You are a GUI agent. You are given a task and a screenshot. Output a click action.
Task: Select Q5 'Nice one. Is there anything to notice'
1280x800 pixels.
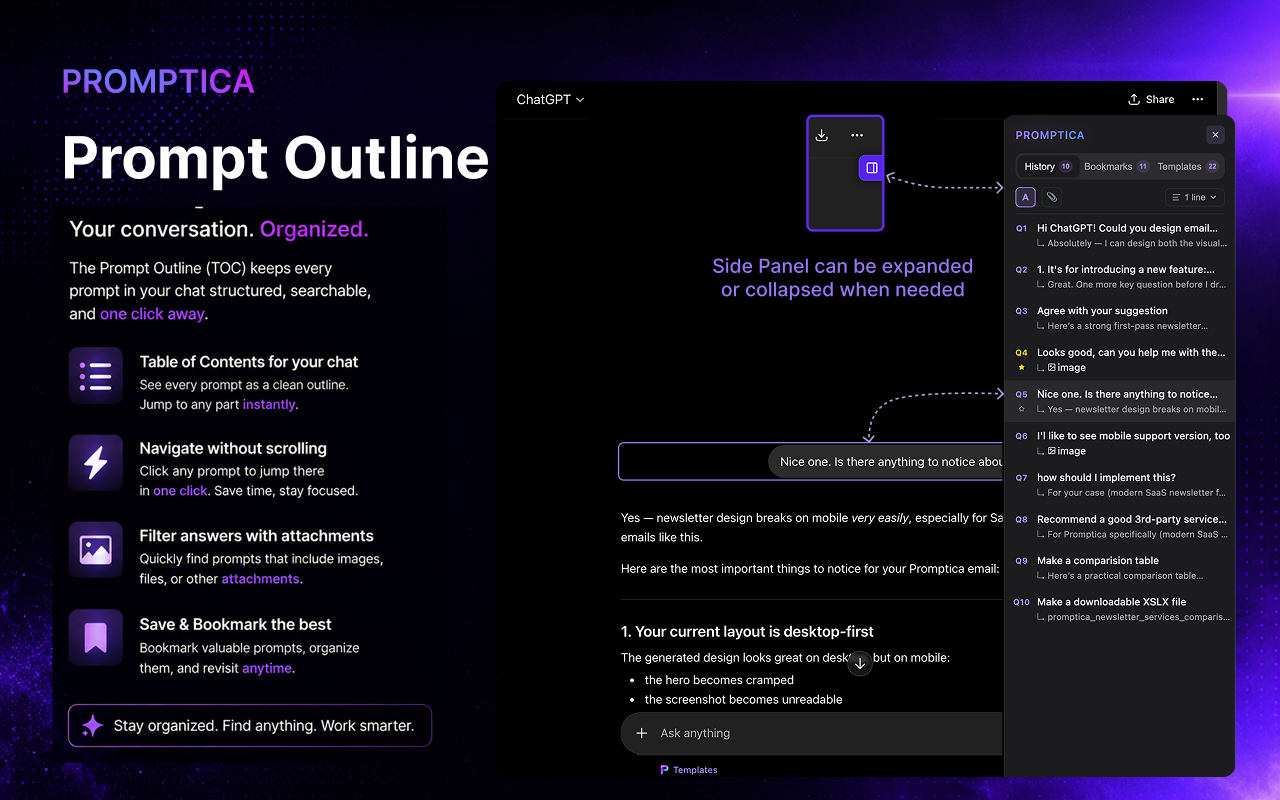pos(1119,401)
